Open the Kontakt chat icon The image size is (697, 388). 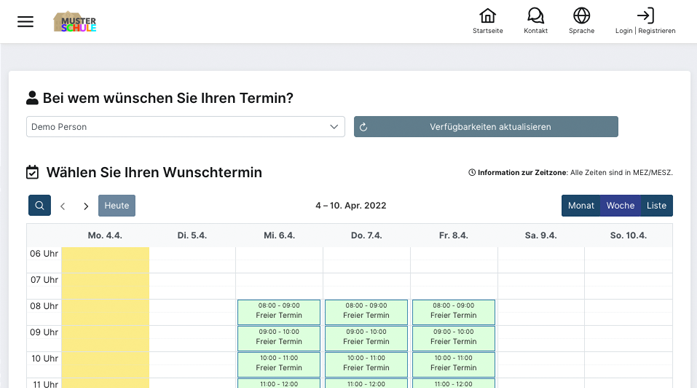(535, 16)
